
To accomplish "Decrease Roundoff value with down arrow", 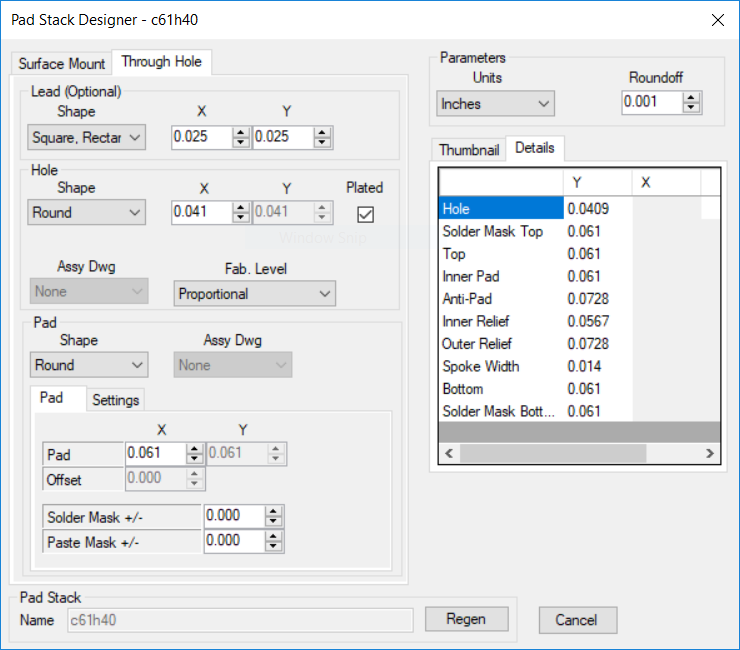I will pos(691,107).
